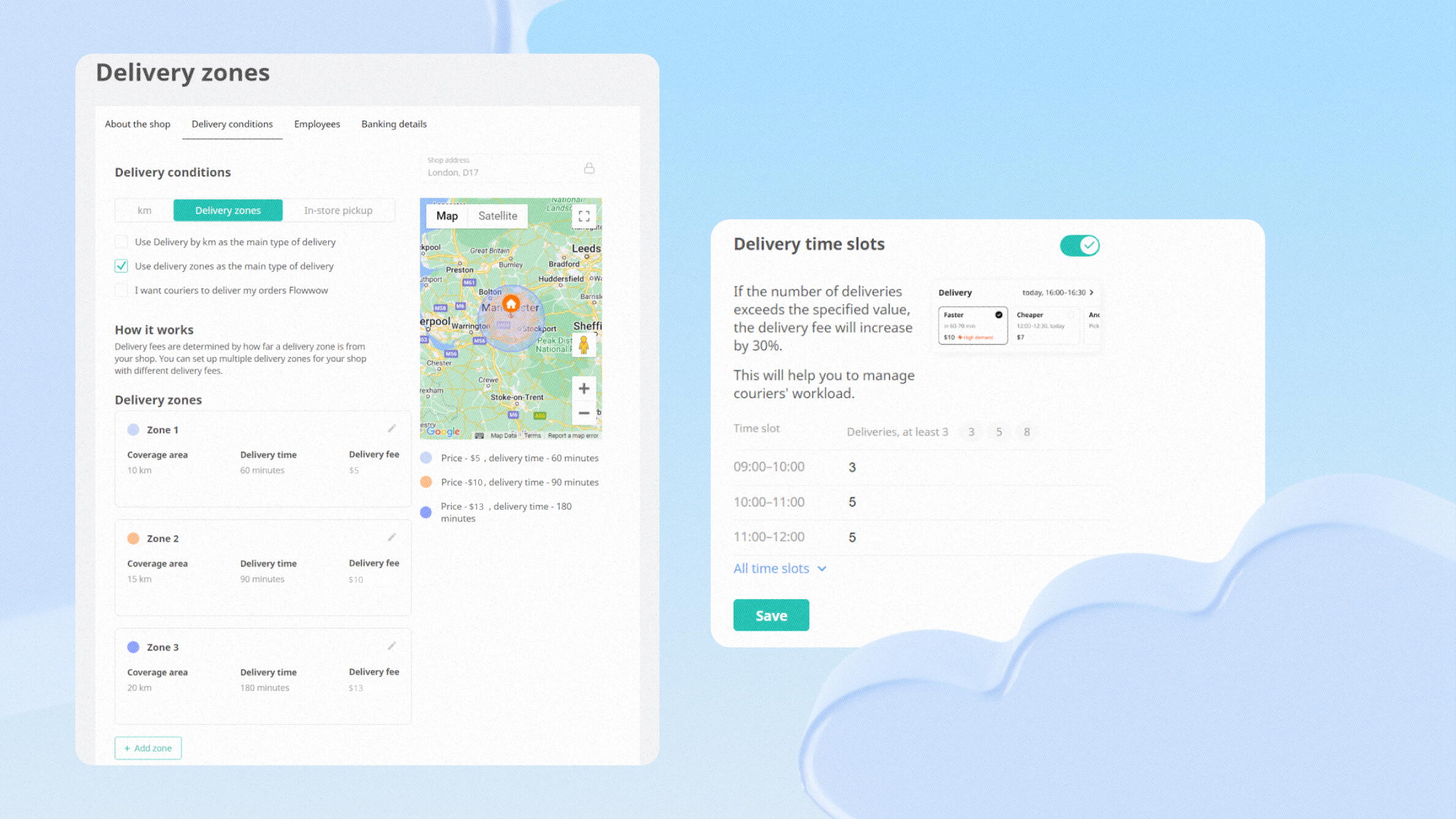Viewport: 1456px width, 819px height.
Task: Switch to the Employees tab
Action: pos(317,124)
